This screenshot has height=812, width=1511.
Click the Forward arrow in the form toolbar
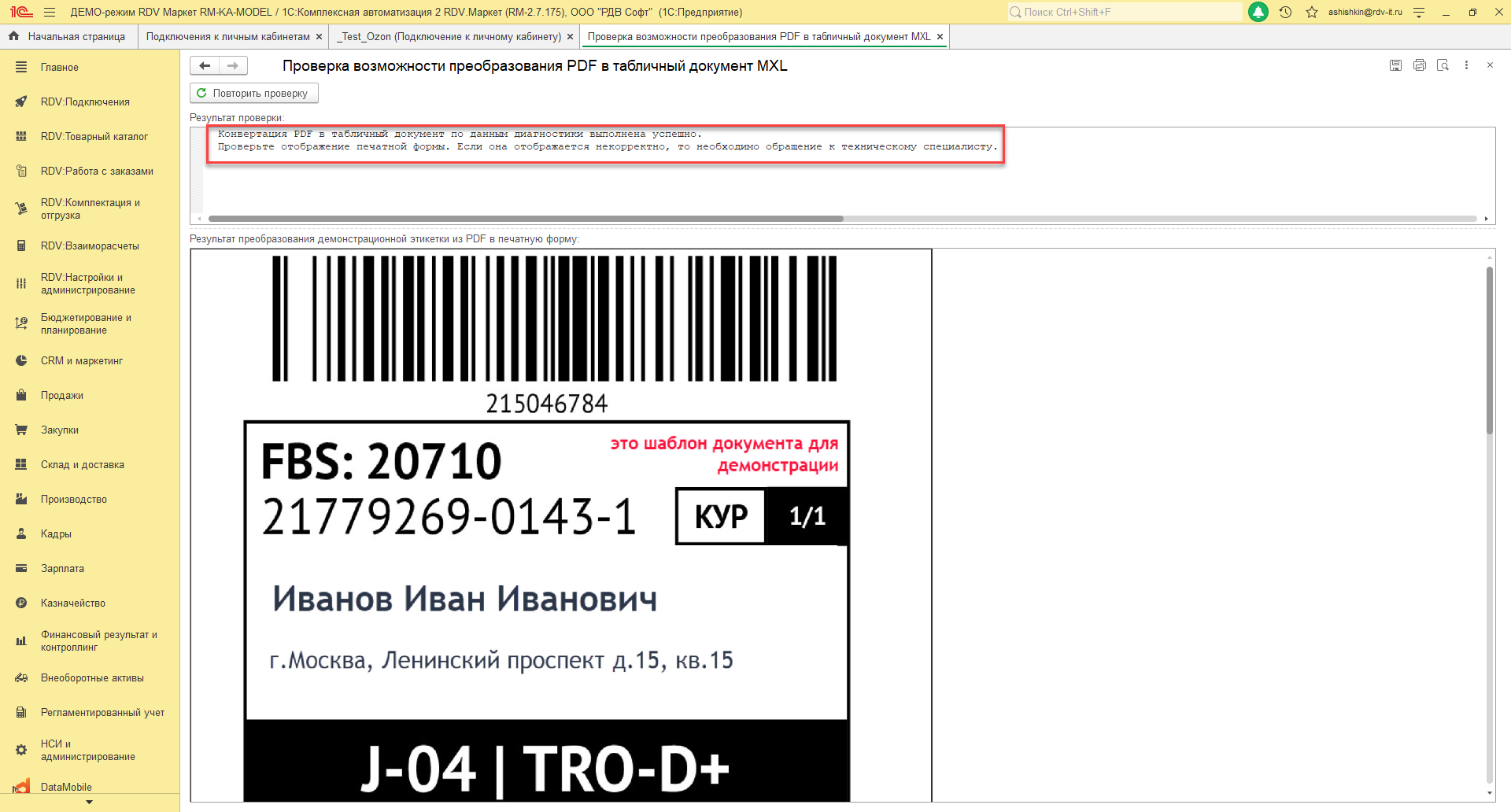pyautogui.click(x=233, y=66)
